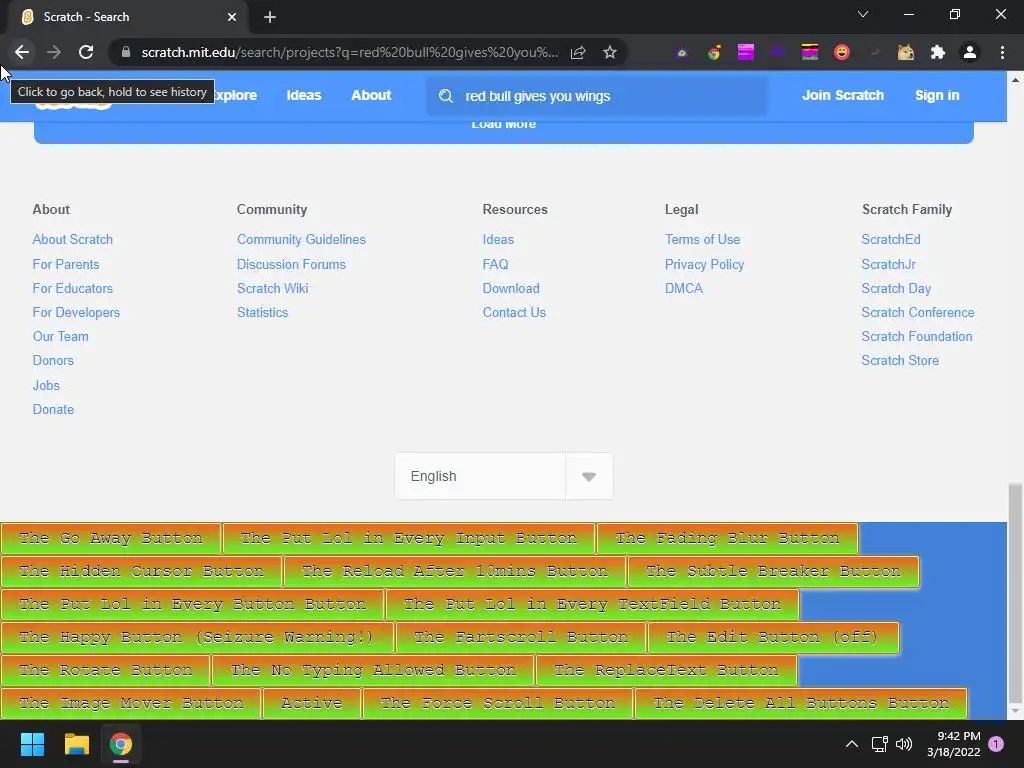Click The Fading Blur Button
Image resolution: width=1024 pixels, height=768 pixels.
click(x=727, y=538)
